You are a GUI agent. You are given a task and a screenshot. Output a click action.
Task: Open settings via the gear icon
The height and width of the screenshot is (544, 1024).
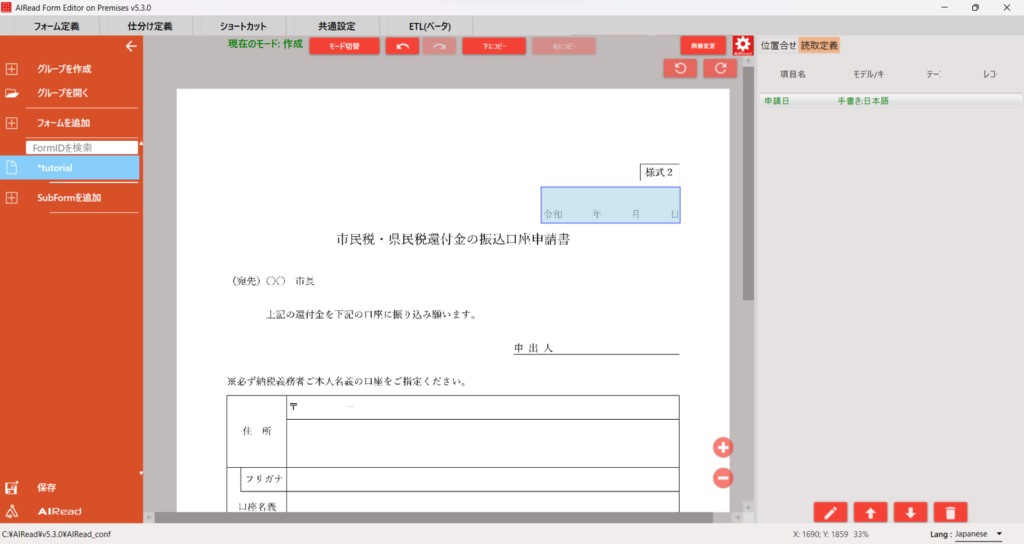[742, 45]
